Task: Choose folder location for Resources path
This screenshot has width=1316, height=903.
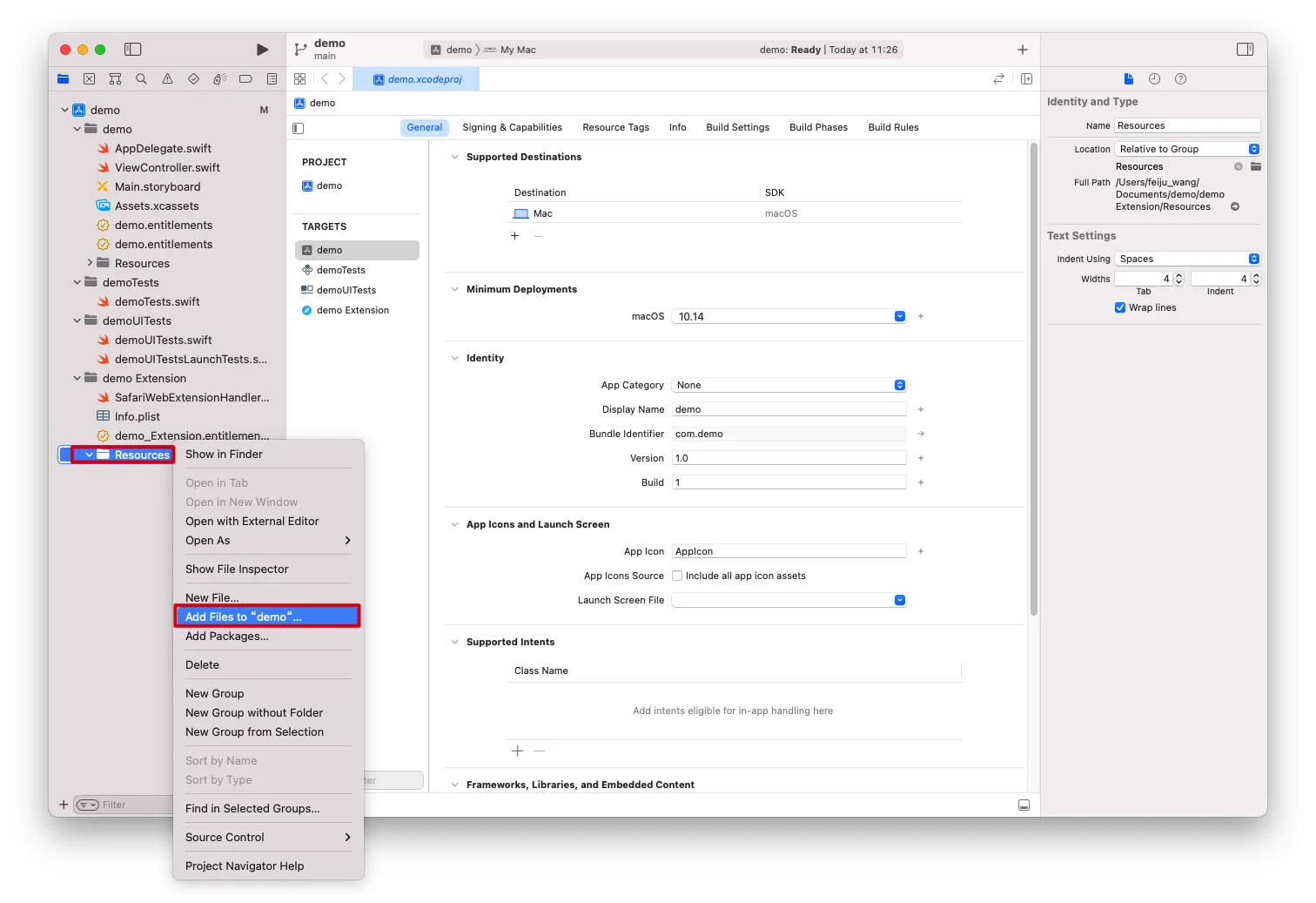Action: [1256, 166]
